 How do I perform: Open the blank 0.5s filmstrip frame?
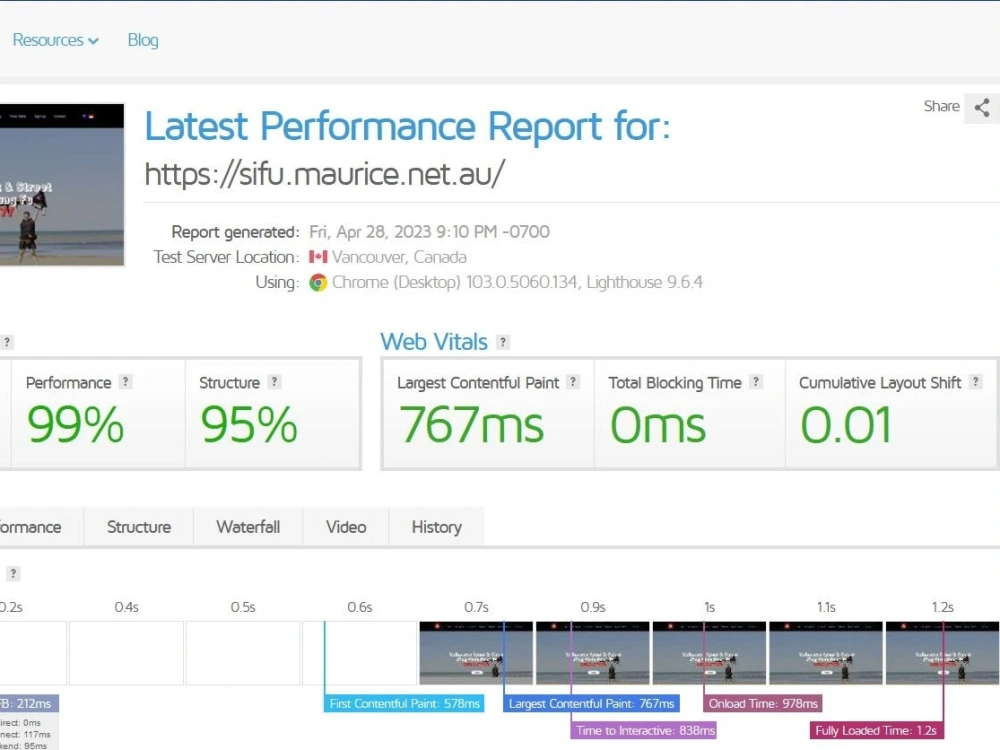pyautogui.click(x=243, y=653)
